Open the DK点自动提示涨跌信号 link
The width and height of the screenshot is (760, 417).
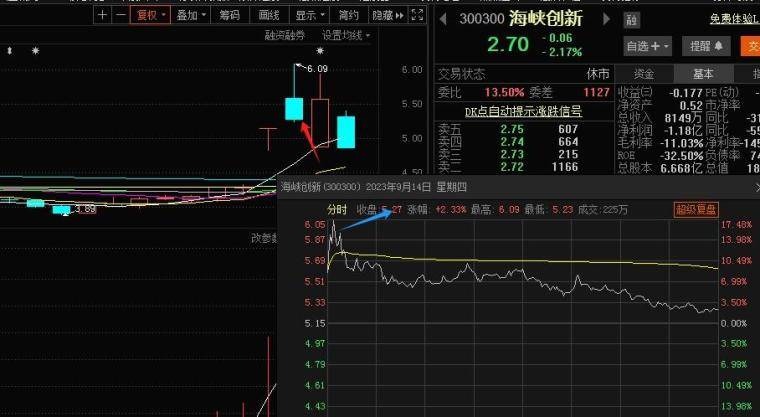523,112
